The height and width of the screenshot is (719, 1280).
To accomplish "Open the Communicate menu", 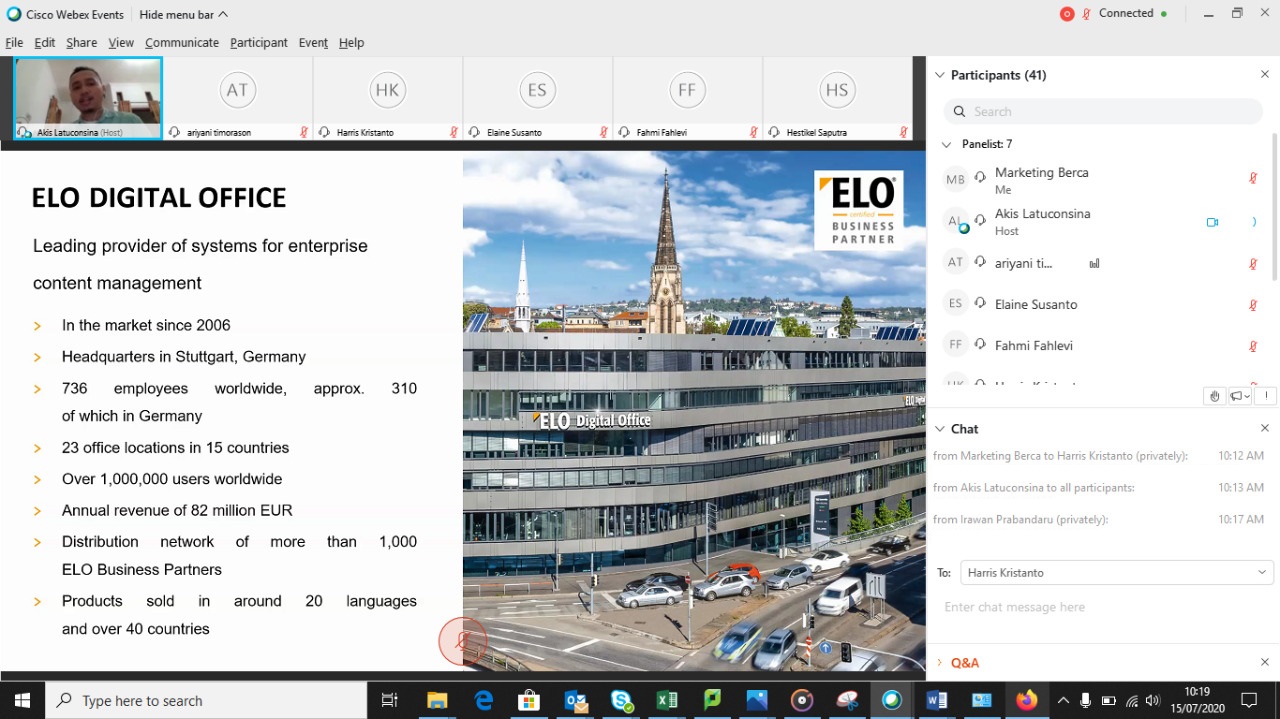I will tap(182, 43).
